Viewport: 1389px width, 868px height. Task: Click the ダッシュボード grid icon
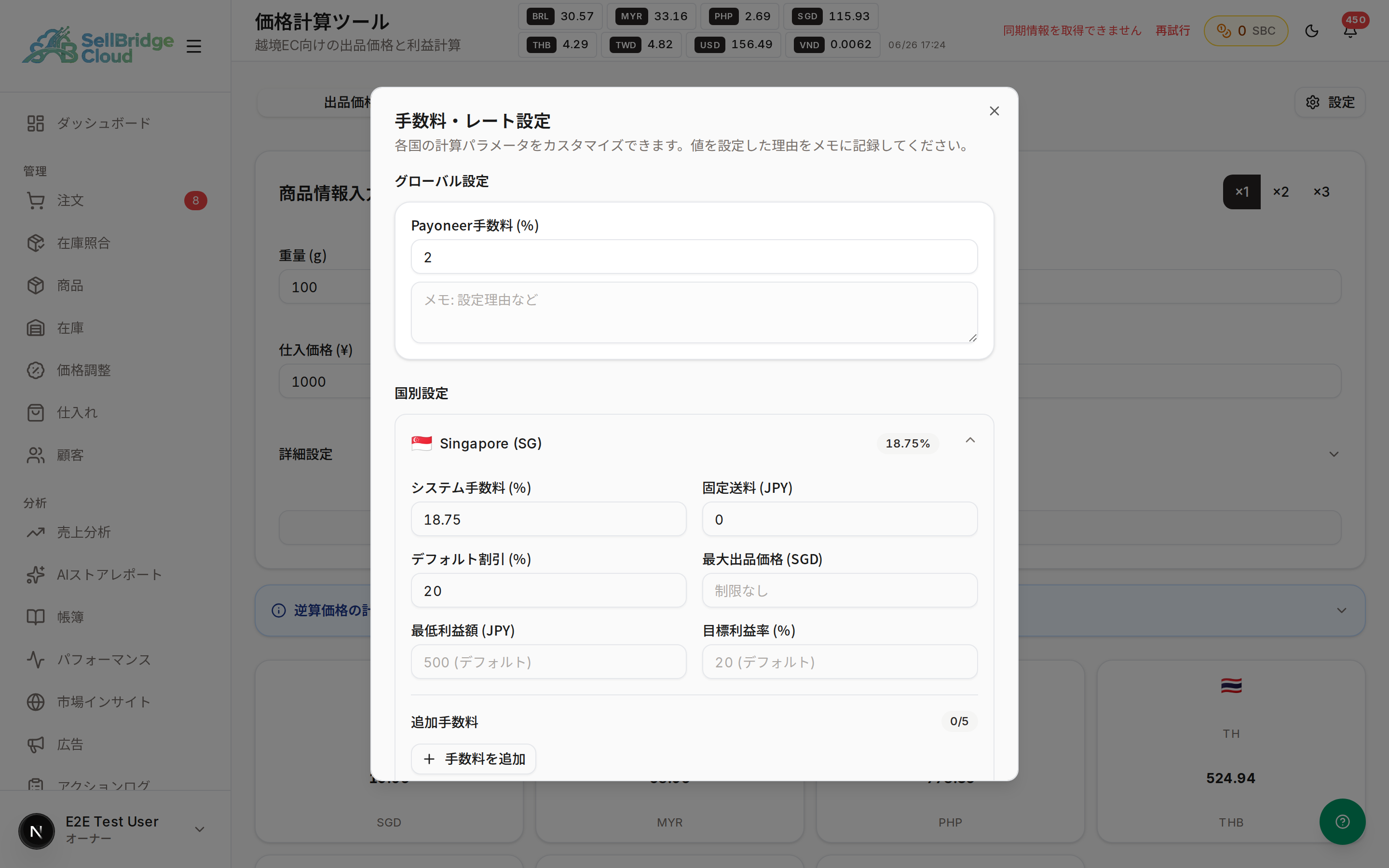point(36,123)
